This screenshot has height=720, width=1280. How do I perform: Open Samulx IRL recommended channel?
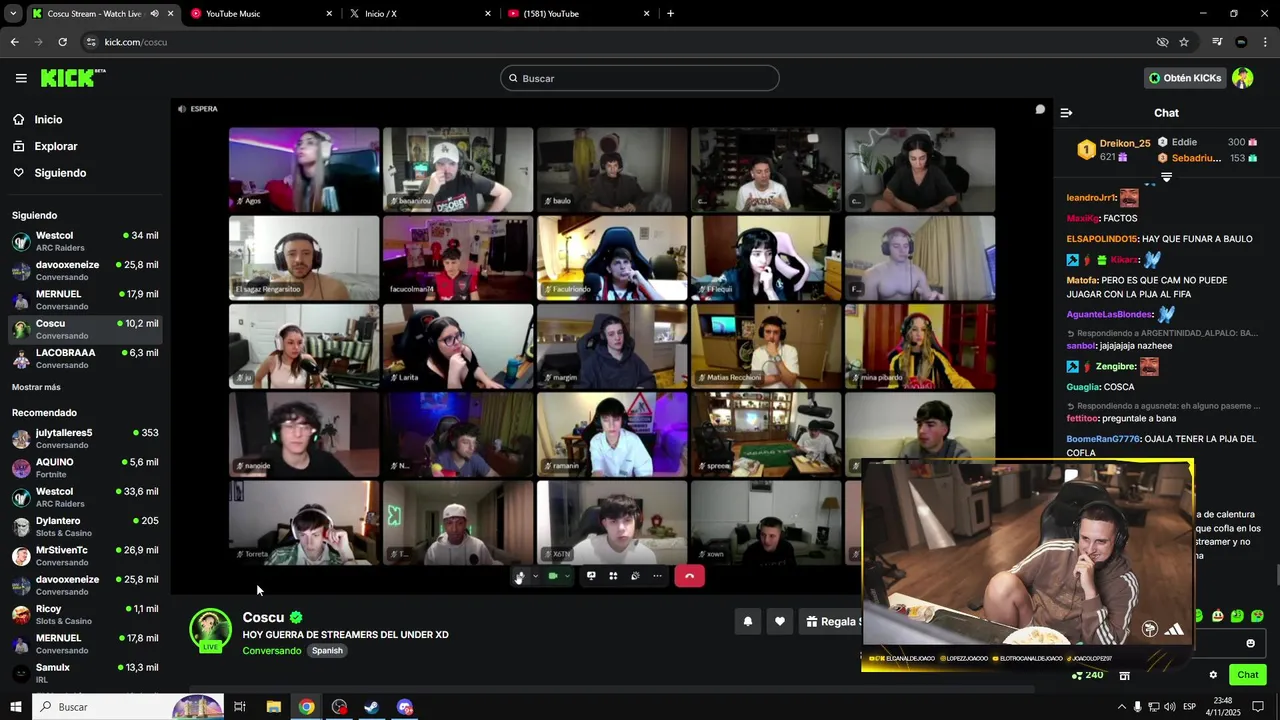85,673
